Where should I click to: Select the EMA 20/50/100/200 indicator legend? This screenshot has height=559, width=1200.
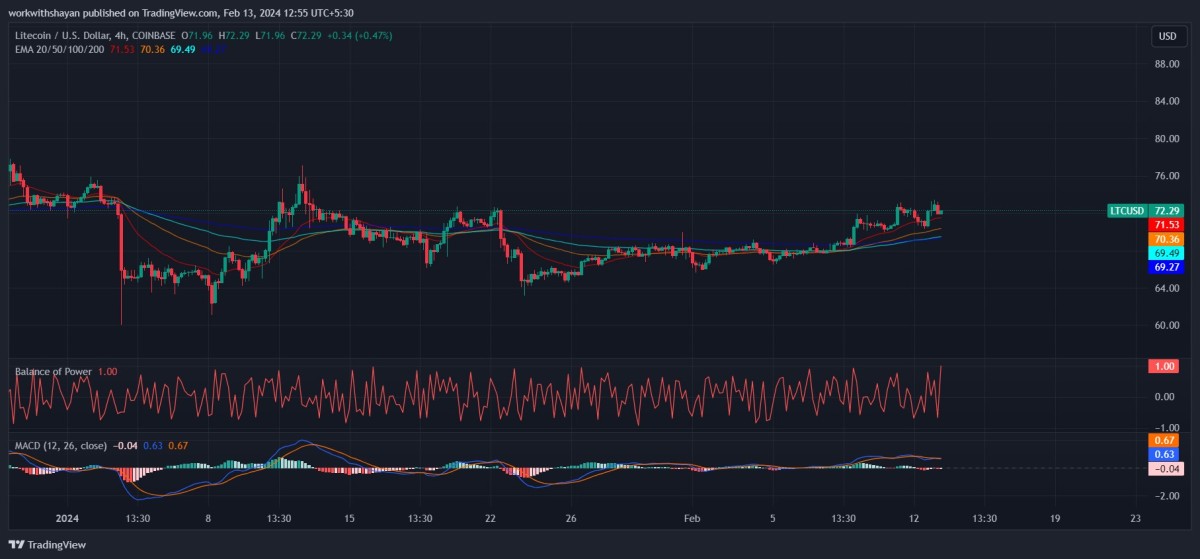50,49
